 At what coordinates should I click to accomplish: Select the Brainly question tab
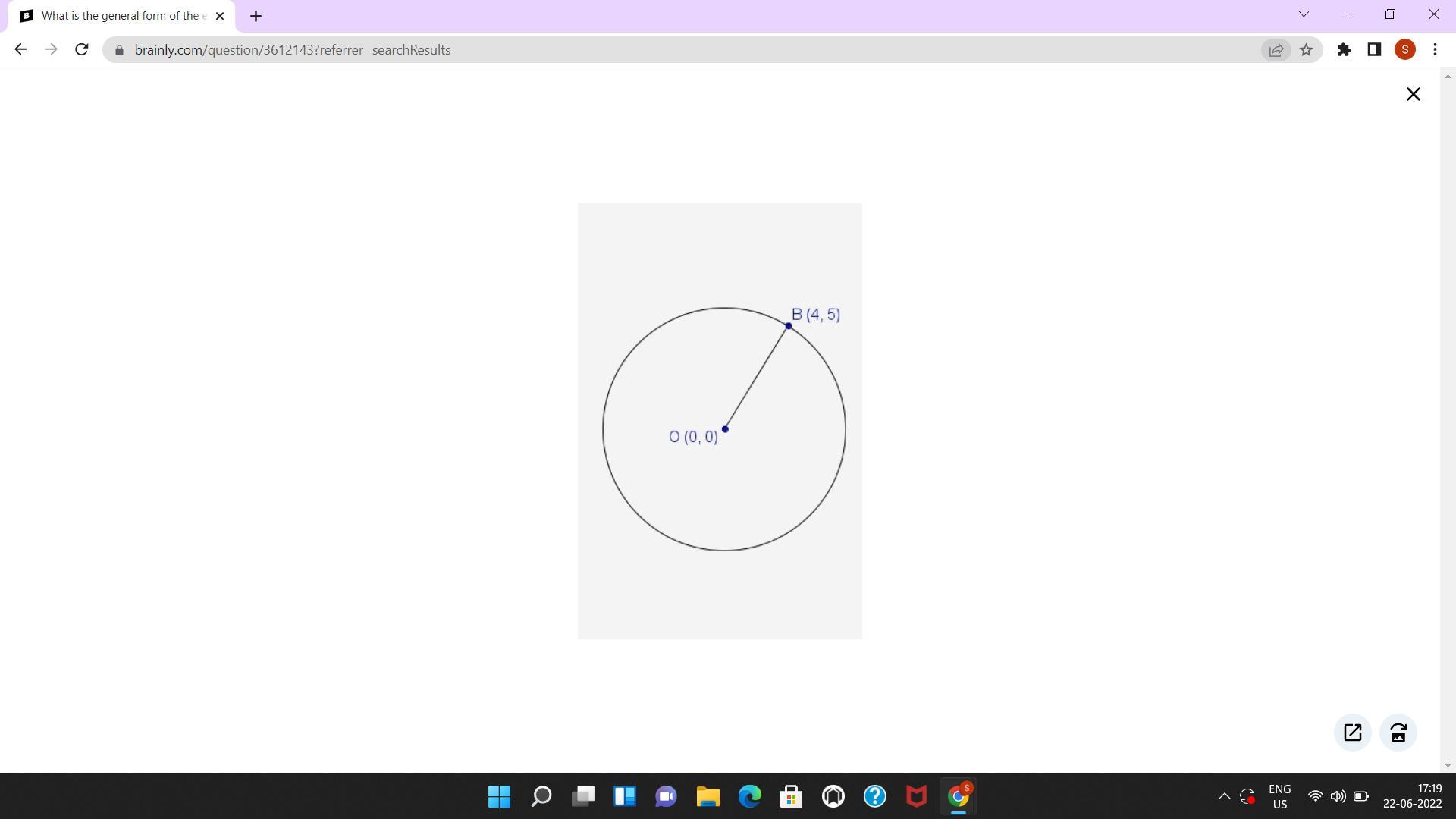pos(121,16)
